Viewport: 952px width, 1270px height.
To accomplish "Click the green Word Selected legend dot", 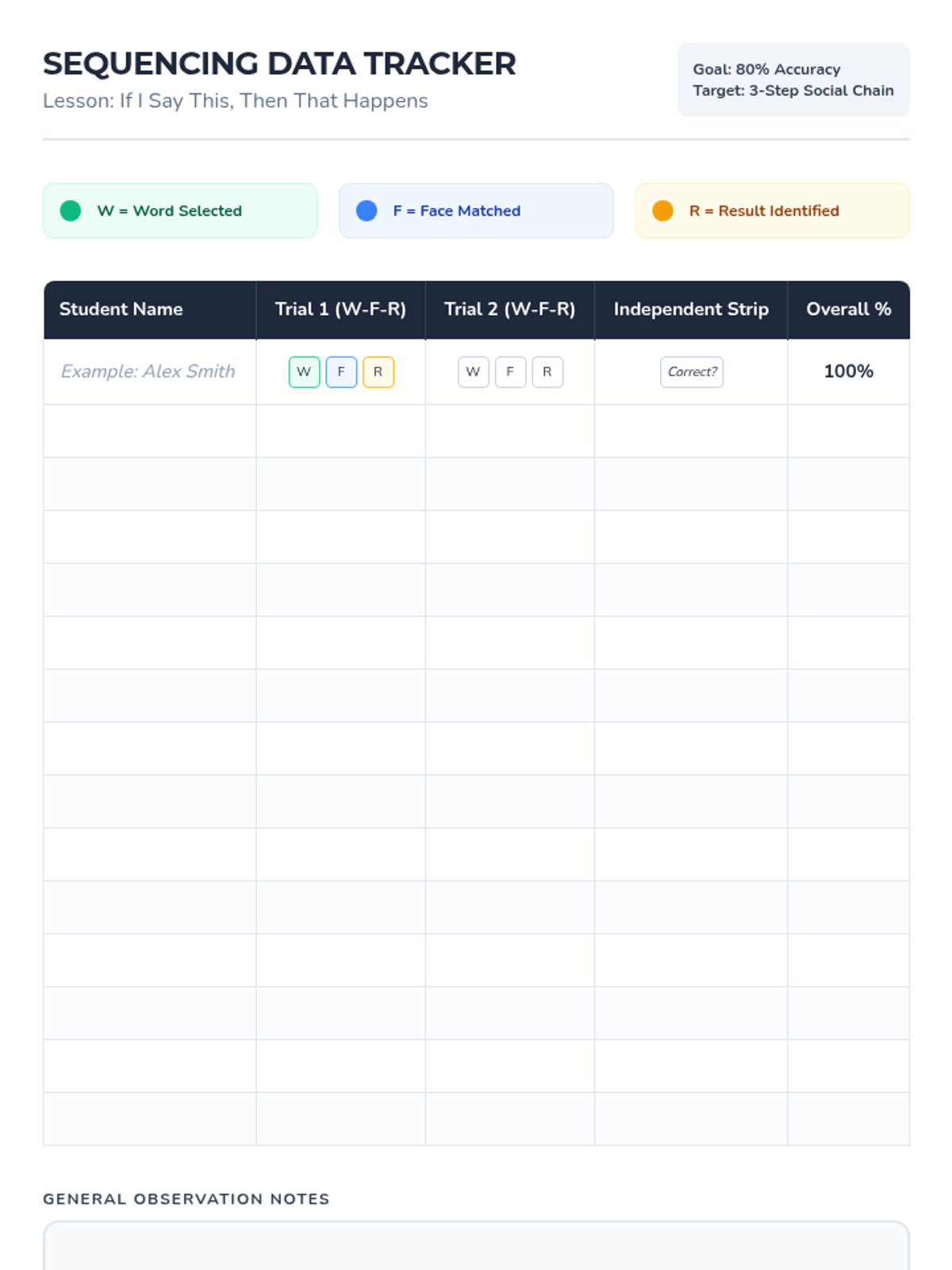I will point(71,210).
